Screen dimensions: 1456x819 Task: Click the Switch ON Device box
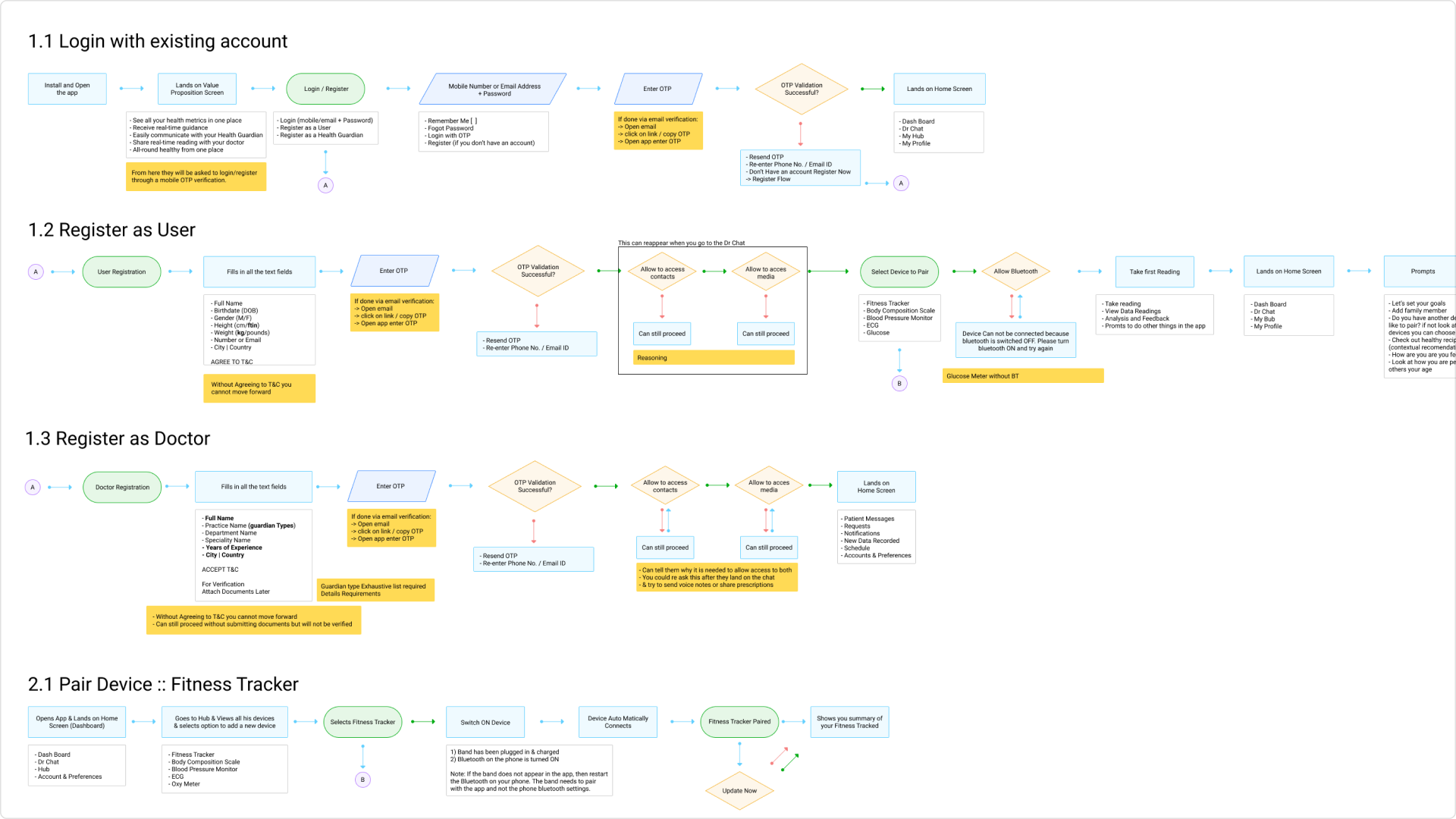(485, 722)
